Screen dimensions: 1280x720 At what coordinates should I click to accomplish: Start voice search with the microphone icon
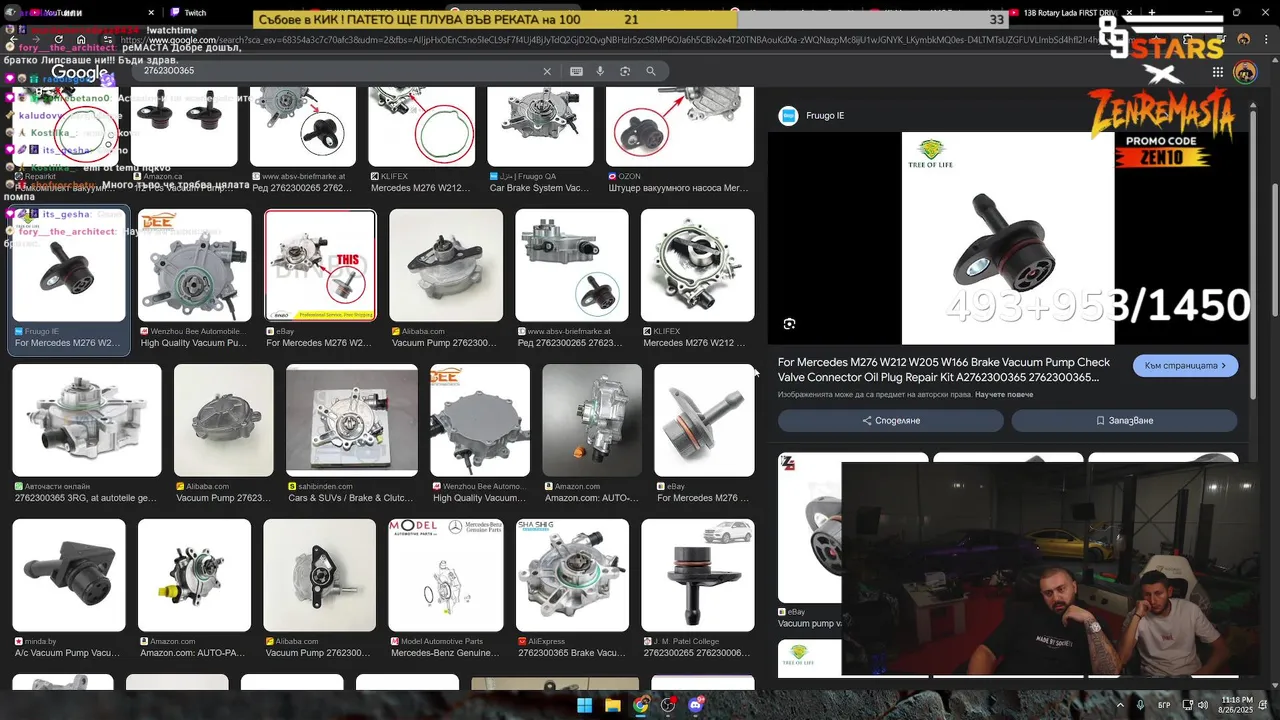coord(600,71)
